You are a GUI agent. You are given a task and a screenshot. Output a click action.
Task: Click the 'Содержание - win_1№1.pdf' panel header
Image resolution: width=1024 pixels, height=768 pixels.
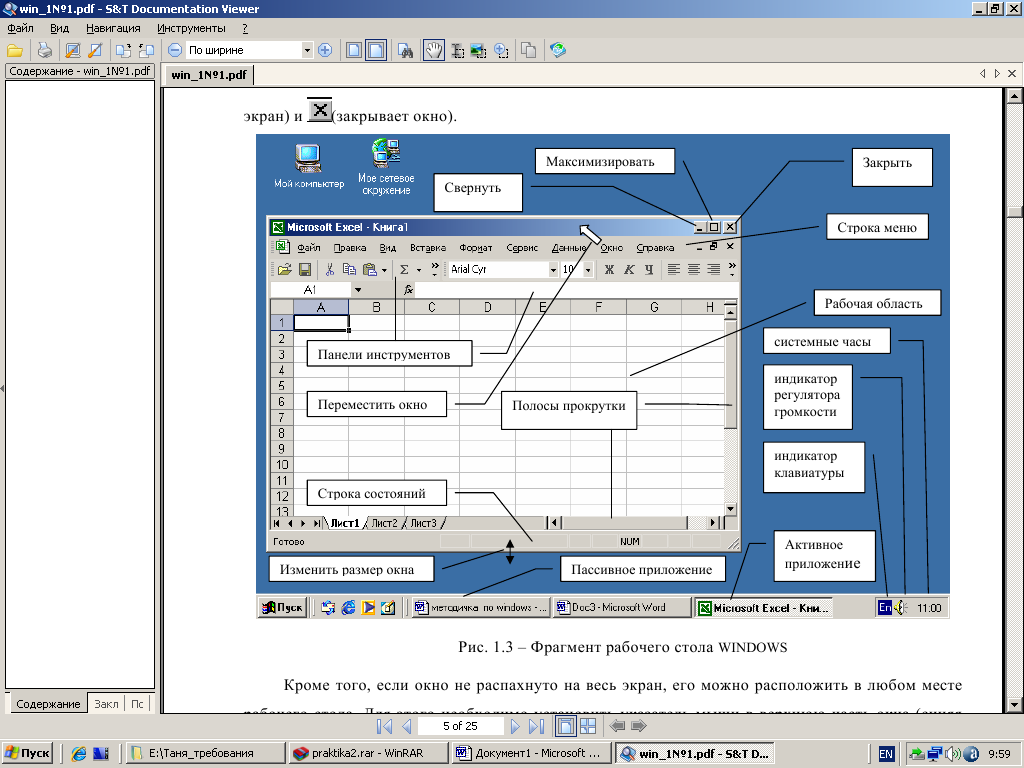[x=80, y=71]
